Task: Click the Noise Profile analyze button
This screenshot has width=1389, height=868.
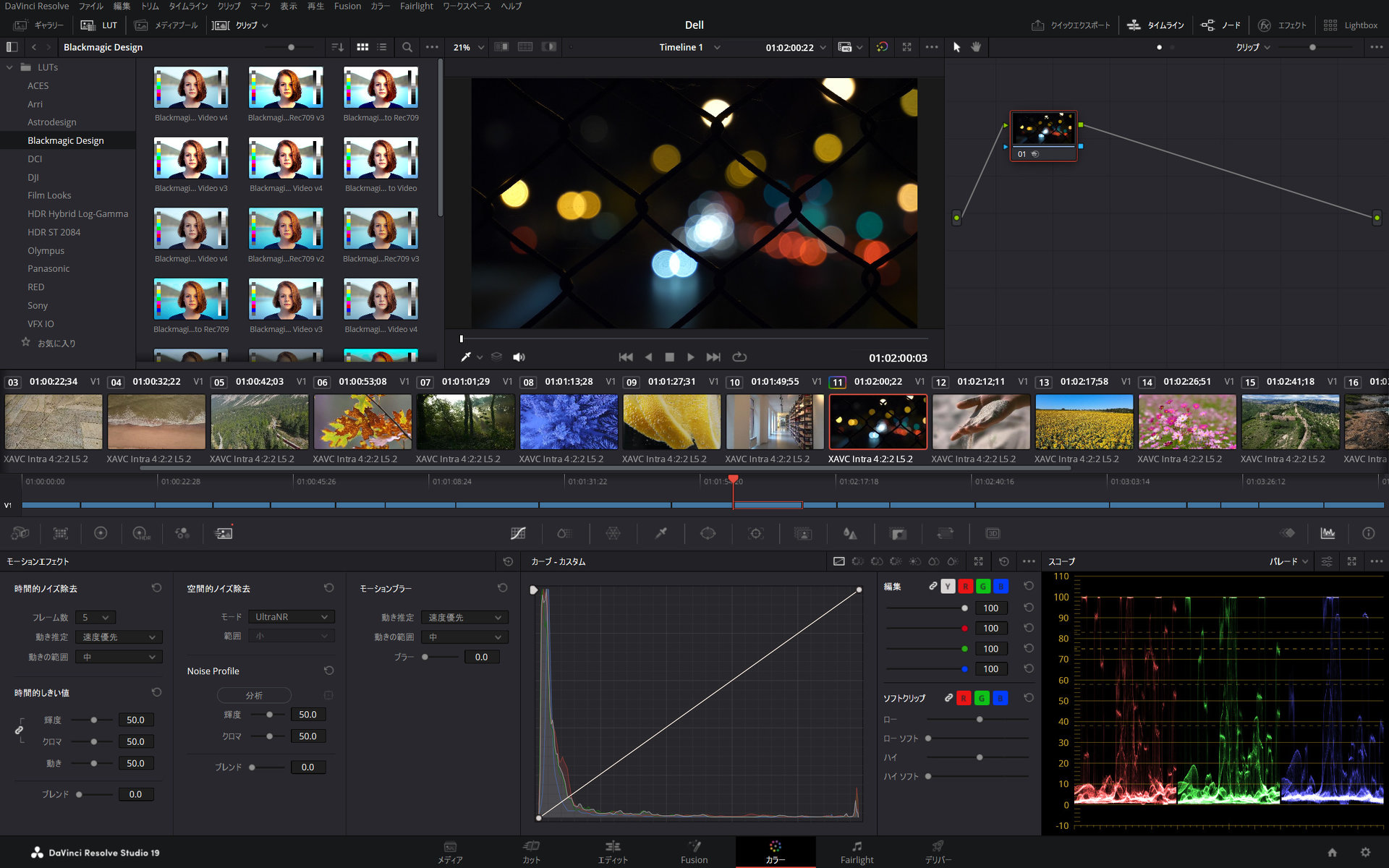Action: [254, 695]
